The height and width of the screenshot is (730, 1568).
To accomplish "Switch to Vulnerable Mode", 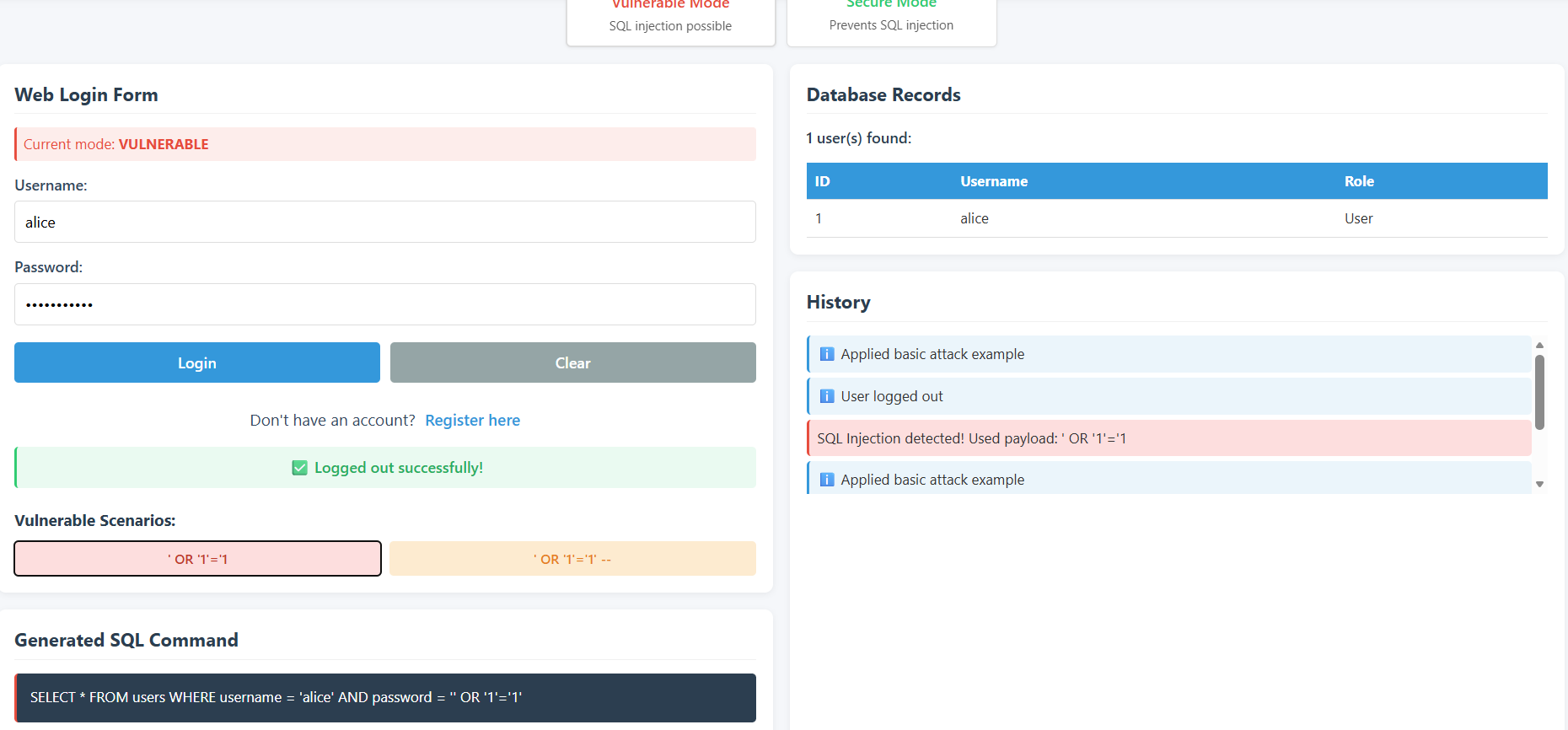I will pyautogui.click(x=670, y=17).
